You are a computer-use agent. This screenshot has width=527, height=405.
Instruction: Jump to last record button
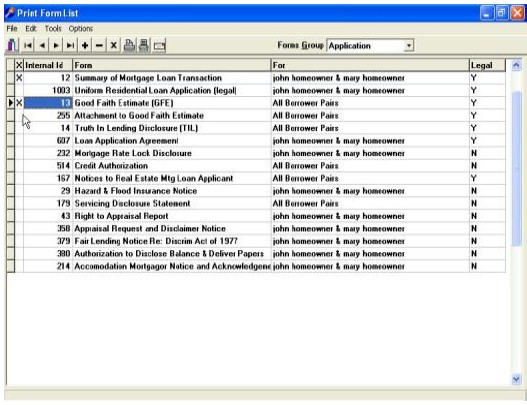[71, 45]
